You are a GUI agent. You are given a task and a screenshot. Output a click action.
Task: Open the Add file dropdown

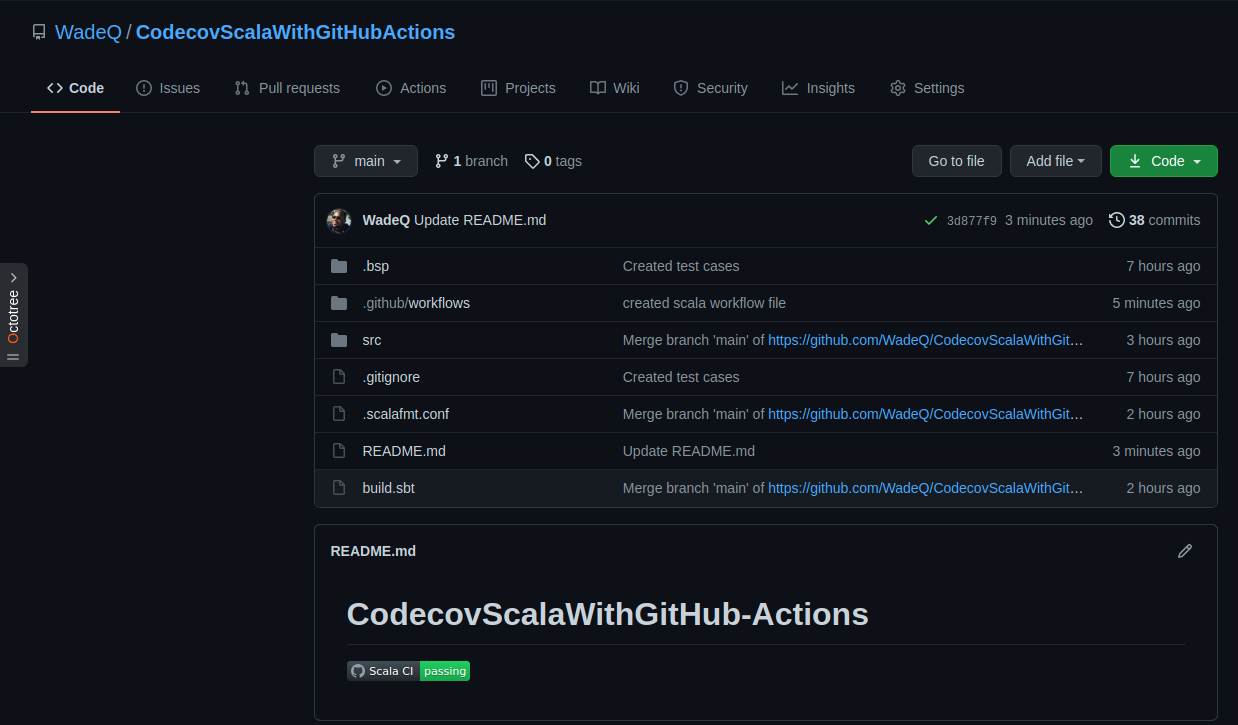point(1056,161)
